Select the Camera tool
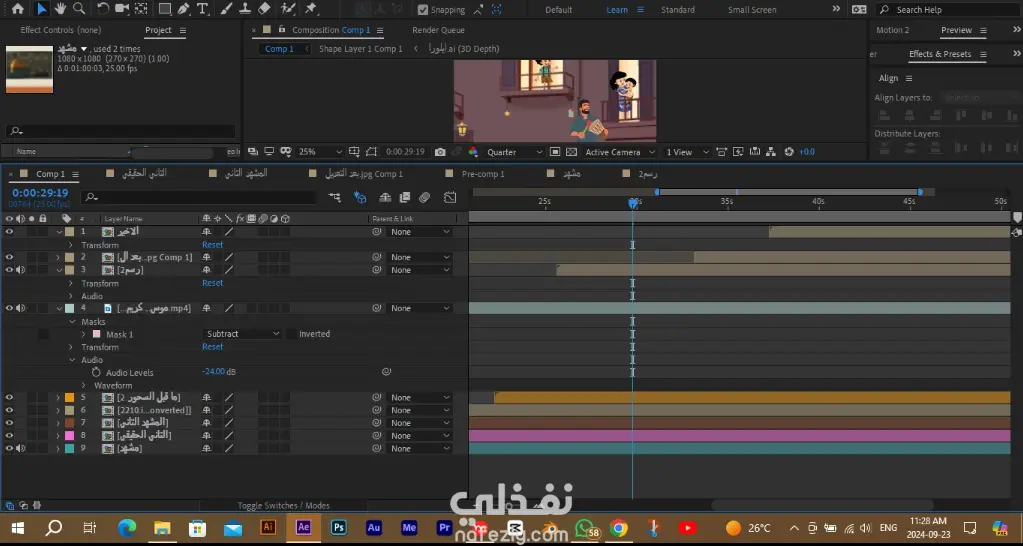The image size is (1023, 546). (x=121, y=8)
